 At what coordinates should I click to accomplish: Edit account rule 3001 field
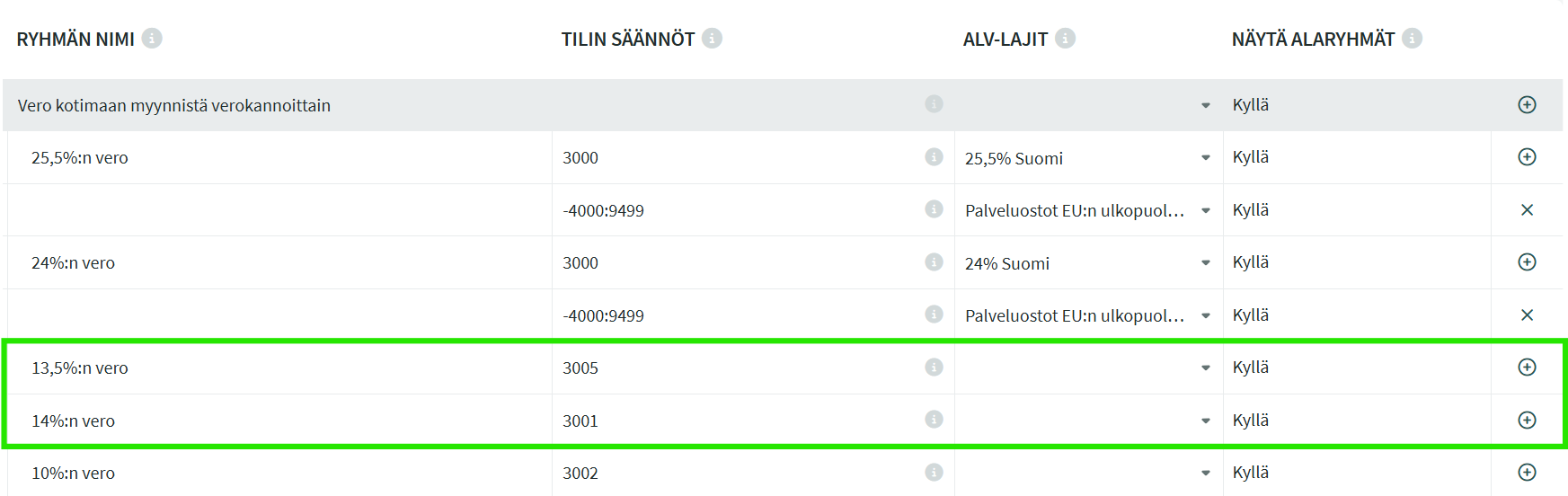click(737, 421)
